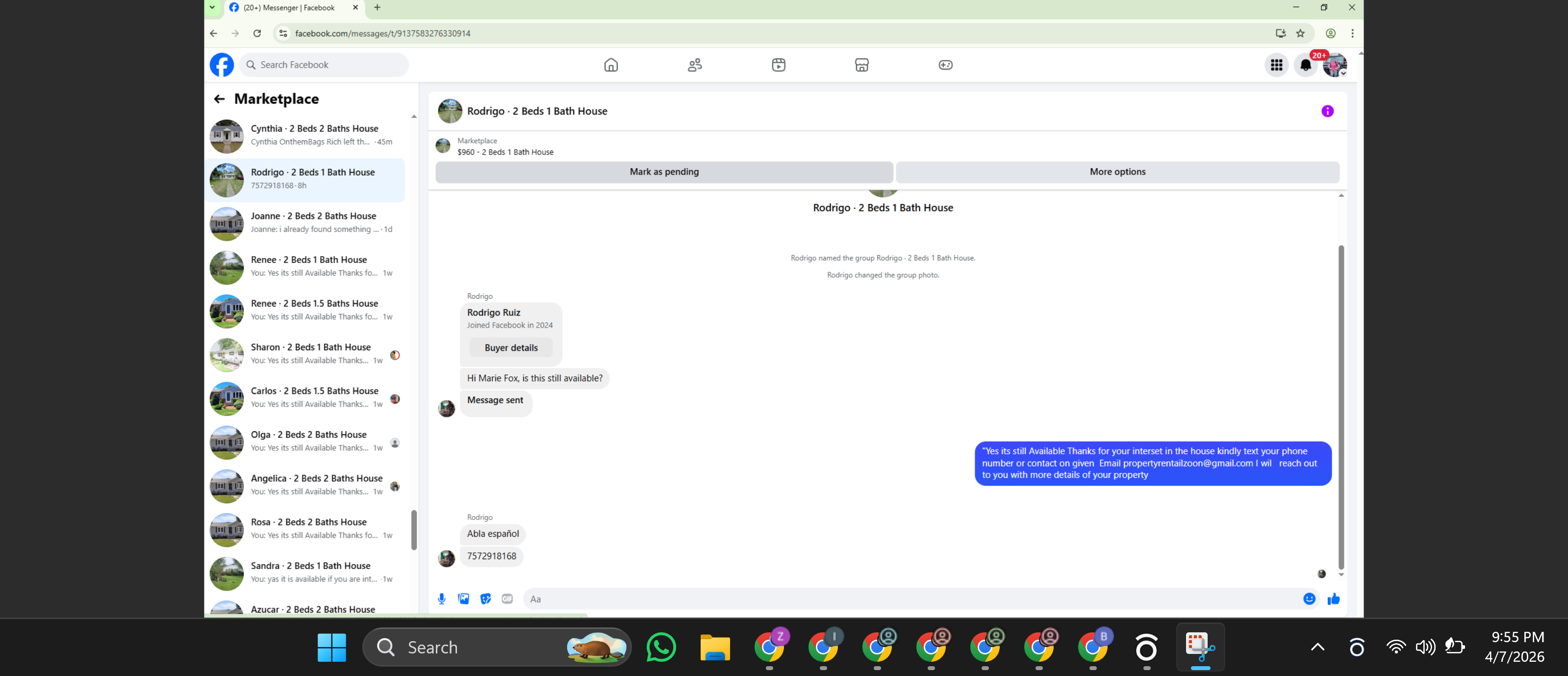Click the address bar URL
Screen dimensions: 1568x676
tap(383, 33)
